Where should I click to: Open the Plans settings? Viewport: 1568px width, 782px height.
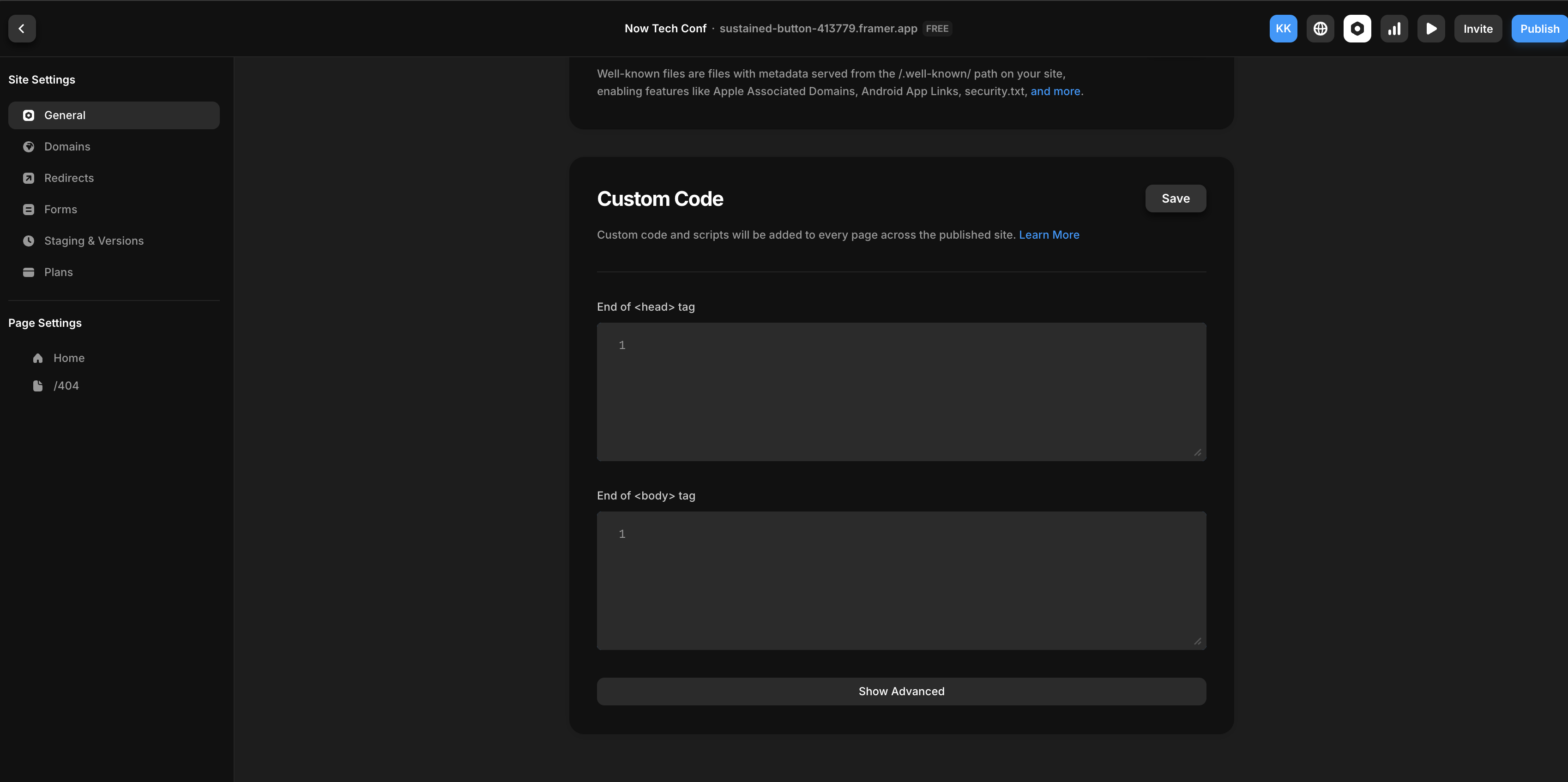(x=114, y=272)
